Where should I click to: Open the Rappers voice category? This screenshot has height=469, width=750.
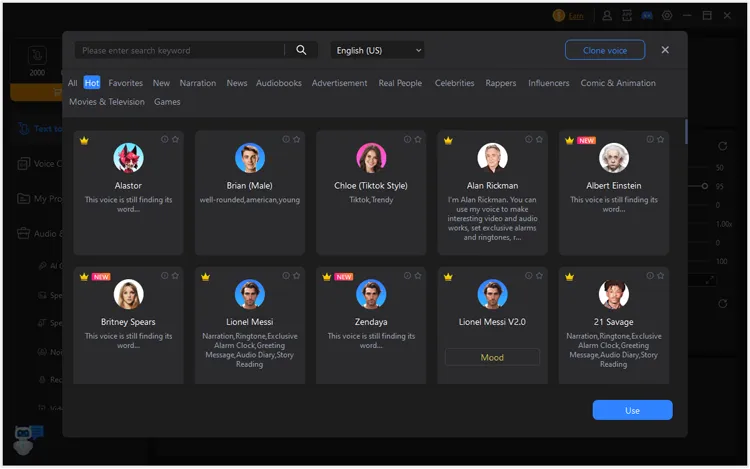(501, 83)
